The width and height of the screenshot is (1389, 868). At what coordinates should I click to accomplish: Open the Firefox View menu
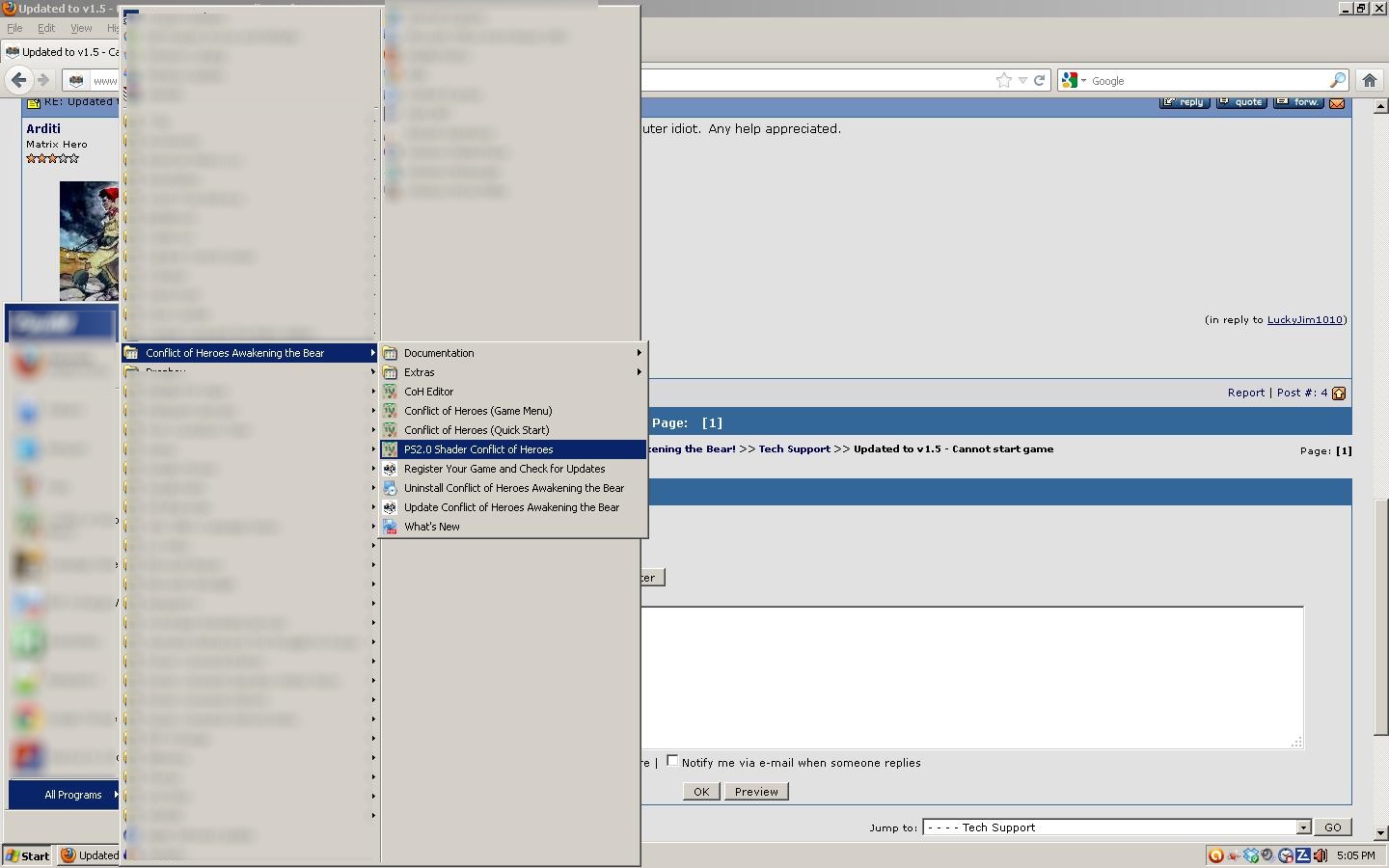81,28
